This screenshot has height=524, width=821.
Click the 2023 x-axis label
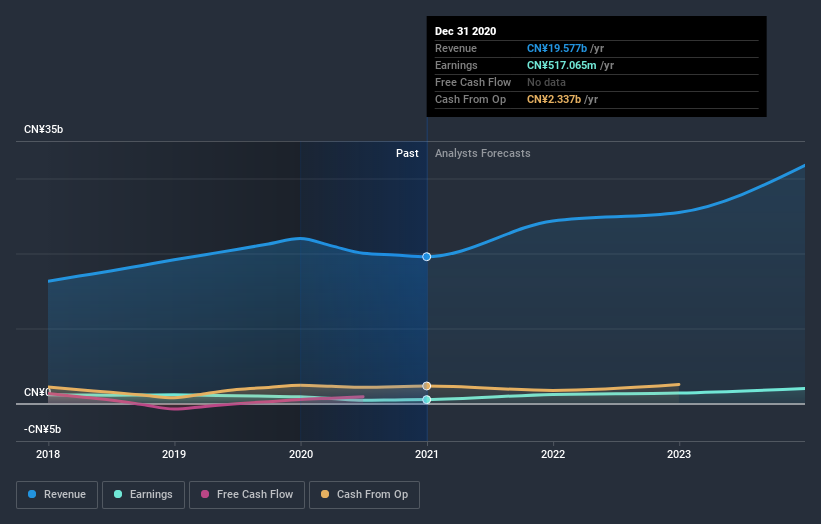point(679,454)
